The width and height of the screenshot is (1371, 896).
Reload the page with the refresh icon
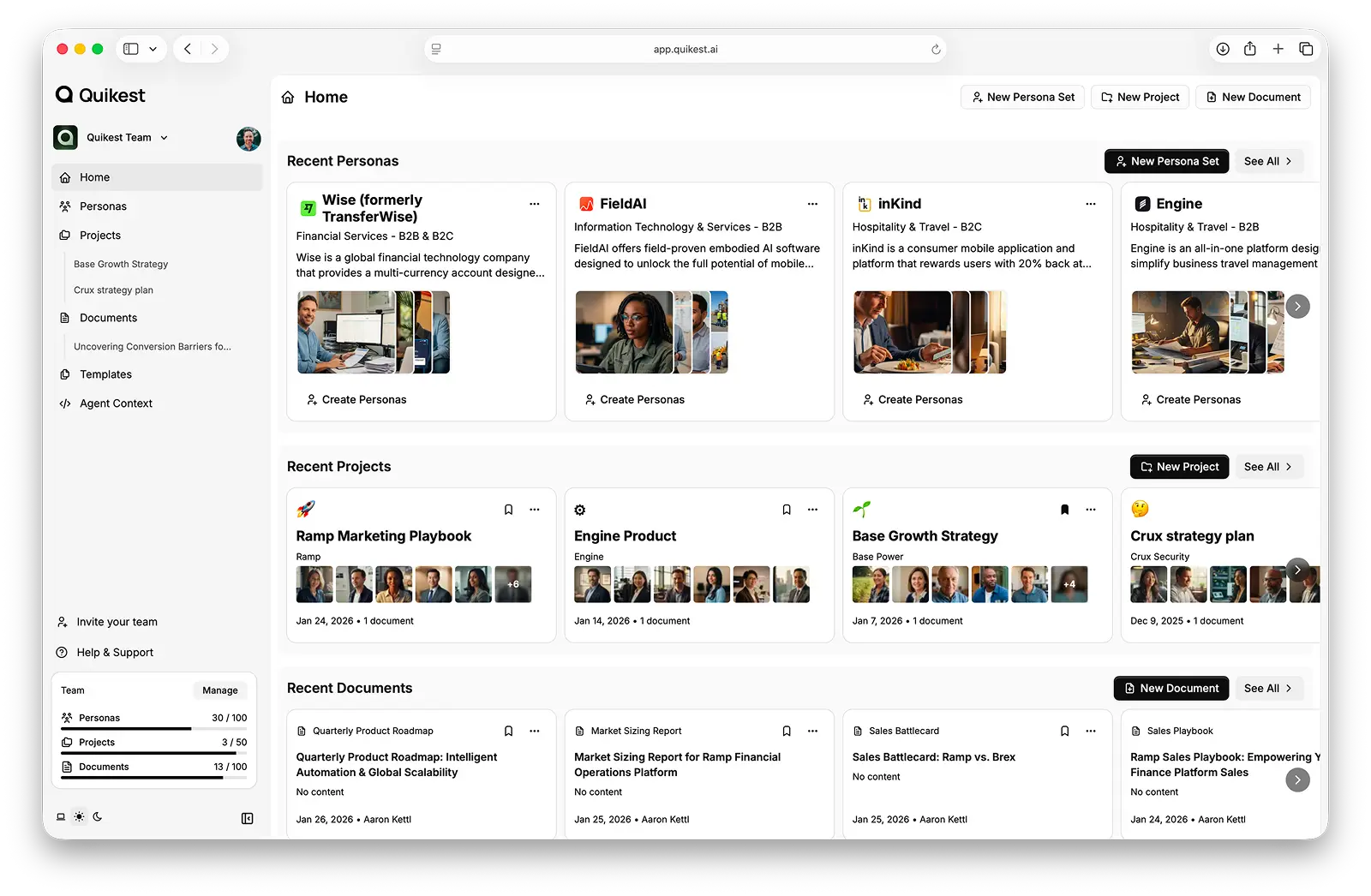[x=936, y=50]
